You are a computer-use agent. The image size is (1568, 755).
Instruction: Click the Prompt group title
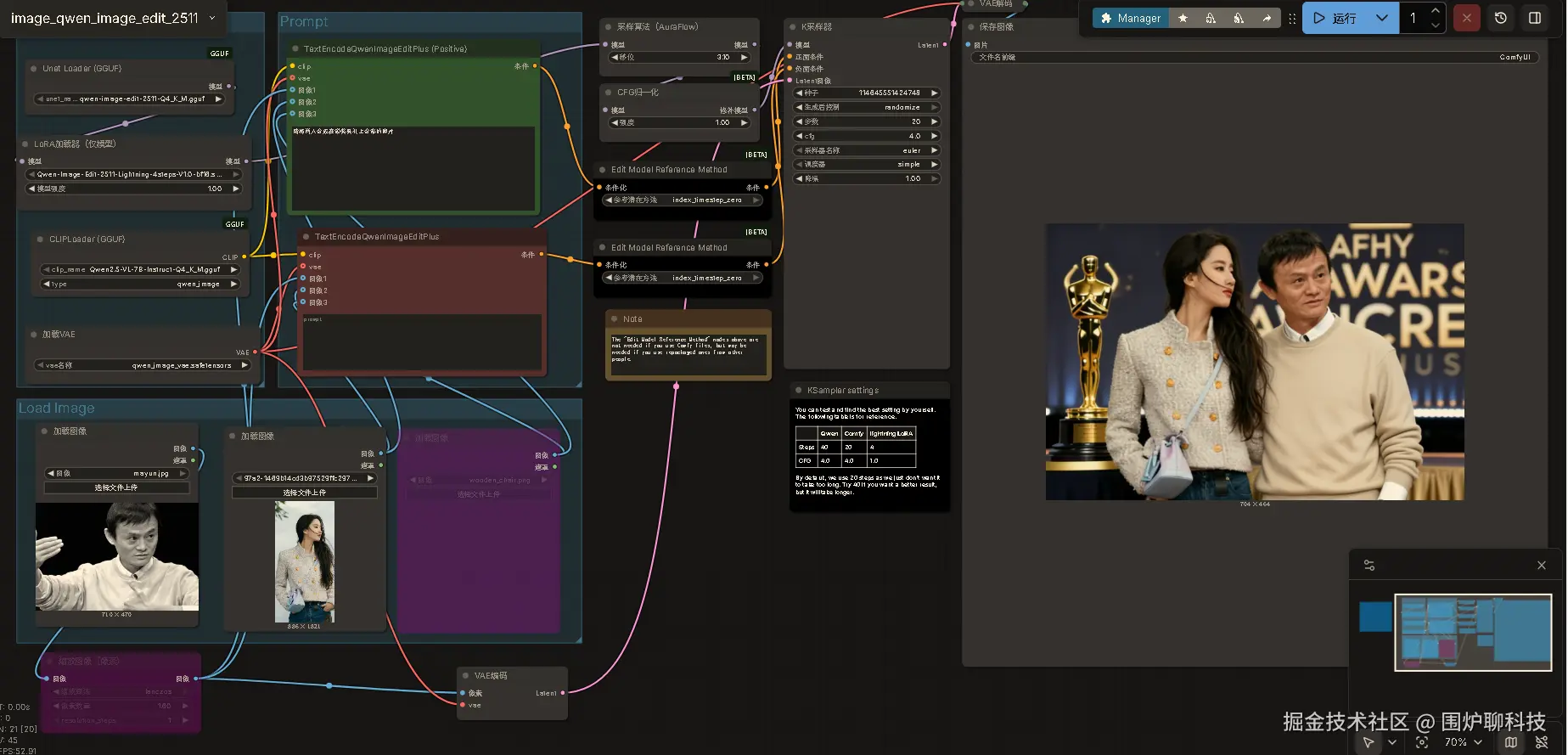304,21
